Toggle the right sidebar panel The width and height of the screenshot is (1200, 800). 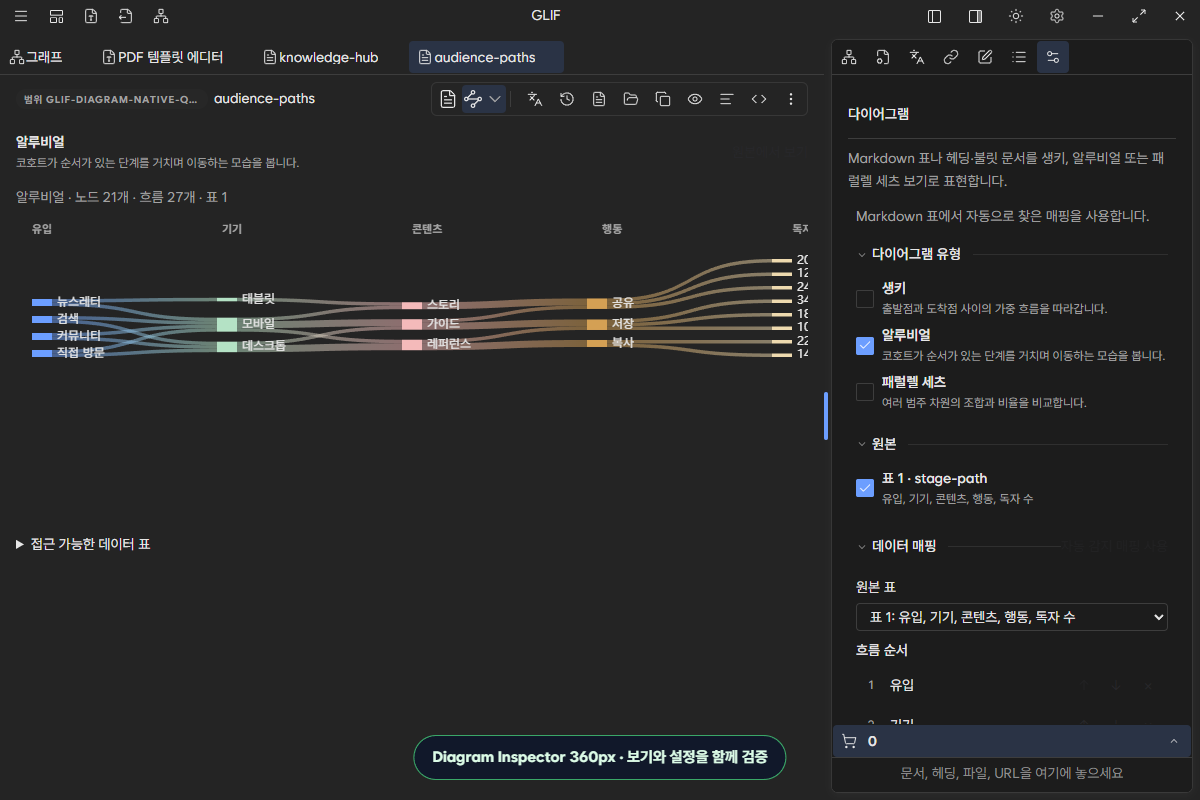pyautogui.click(x=975, y=16)
